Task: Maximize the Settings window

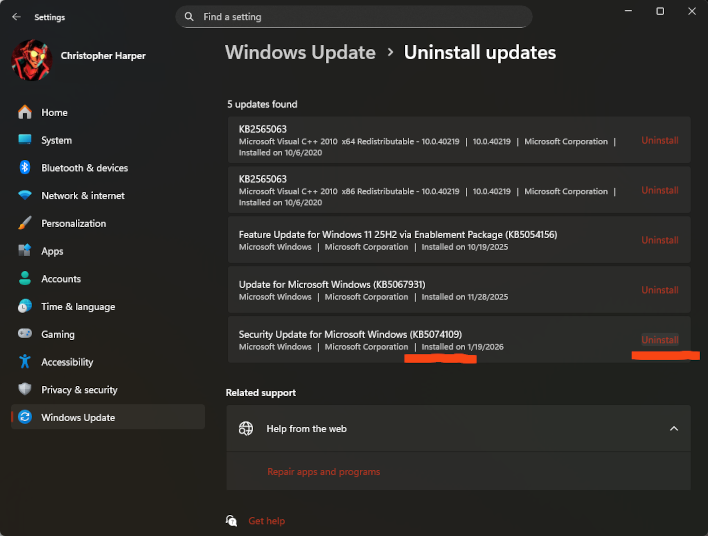Action: (x=660, y=11)
